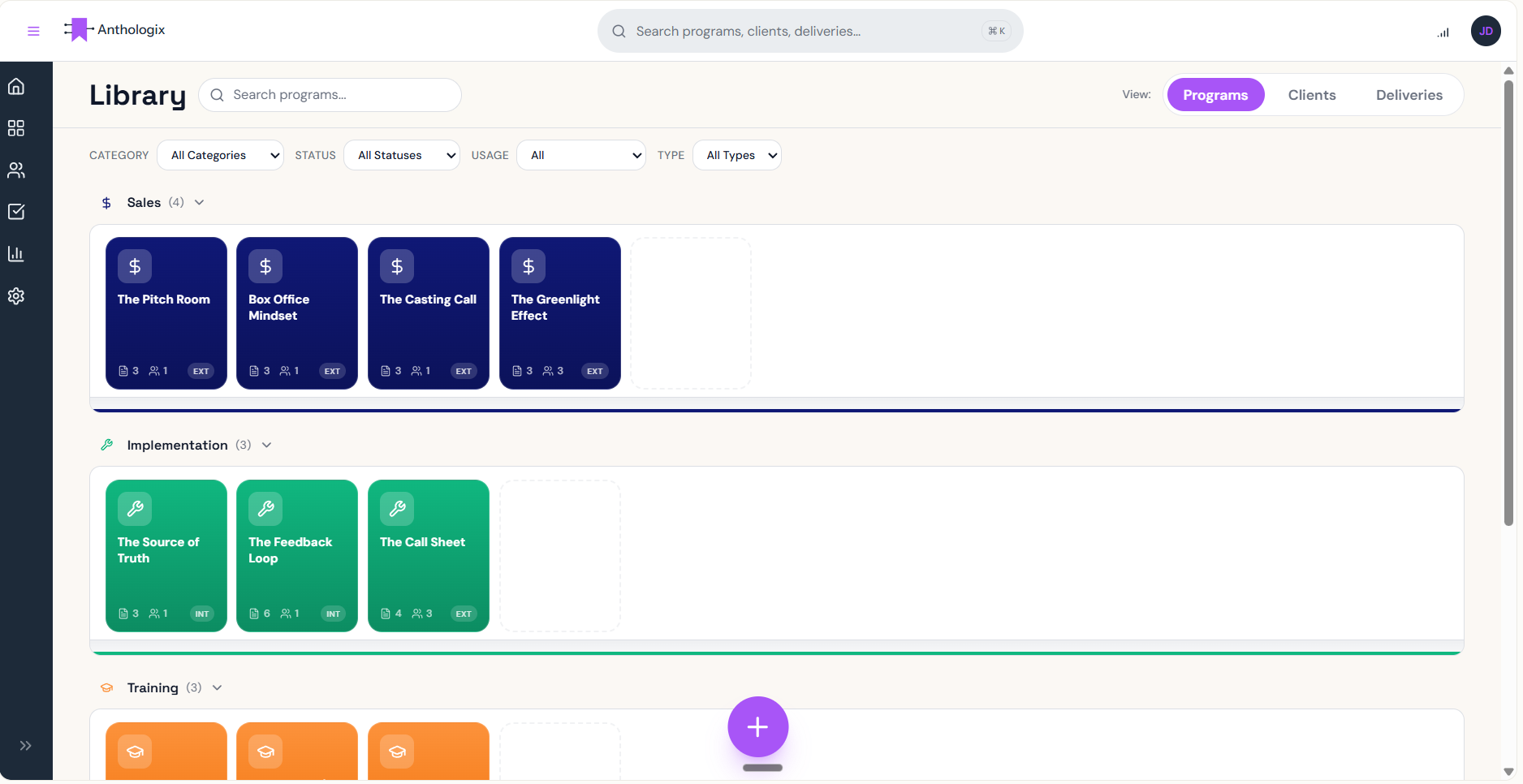
Task: Switch to Clients view
Action: click(1312, 95)
